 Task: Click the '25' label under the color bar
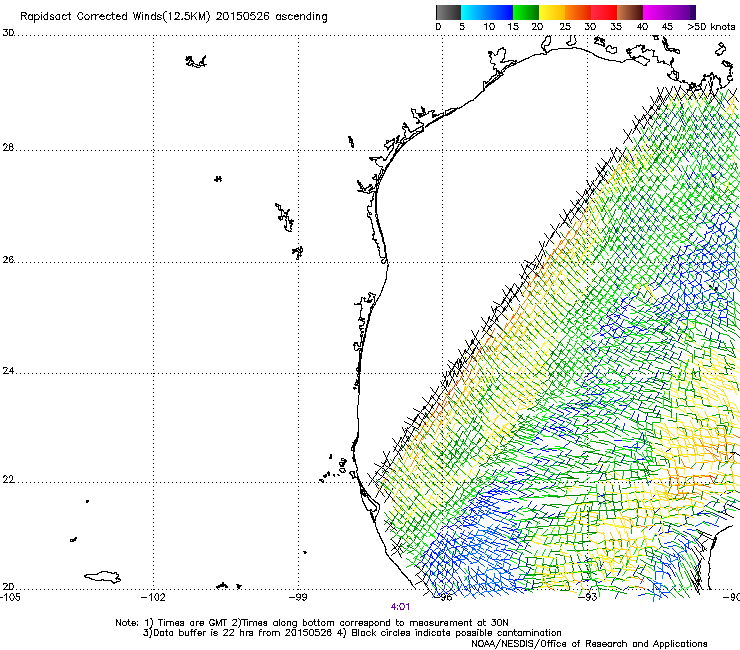click(x=565, y=27)
